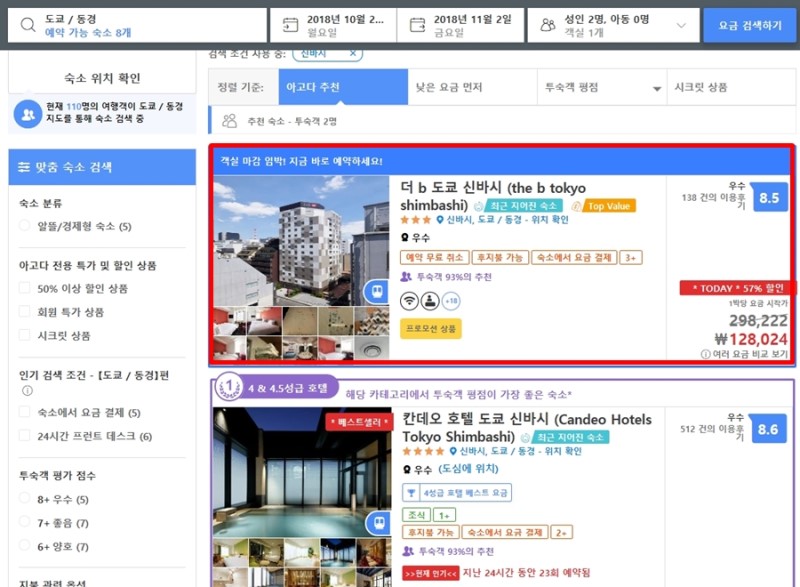This screenshot has height=587, width=800.
Task: Check 숙소에서 요금 결제 (5) filter
Action: click(24, 412)
